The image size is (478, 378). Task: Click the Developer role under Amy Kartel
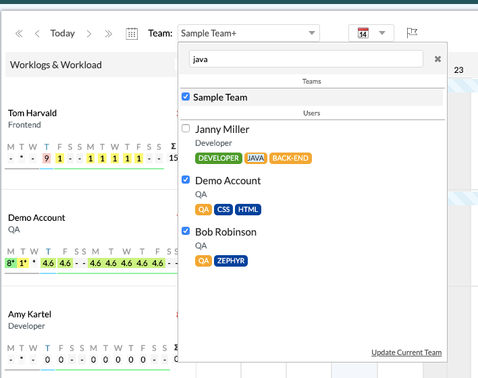(x=26, y=326)
